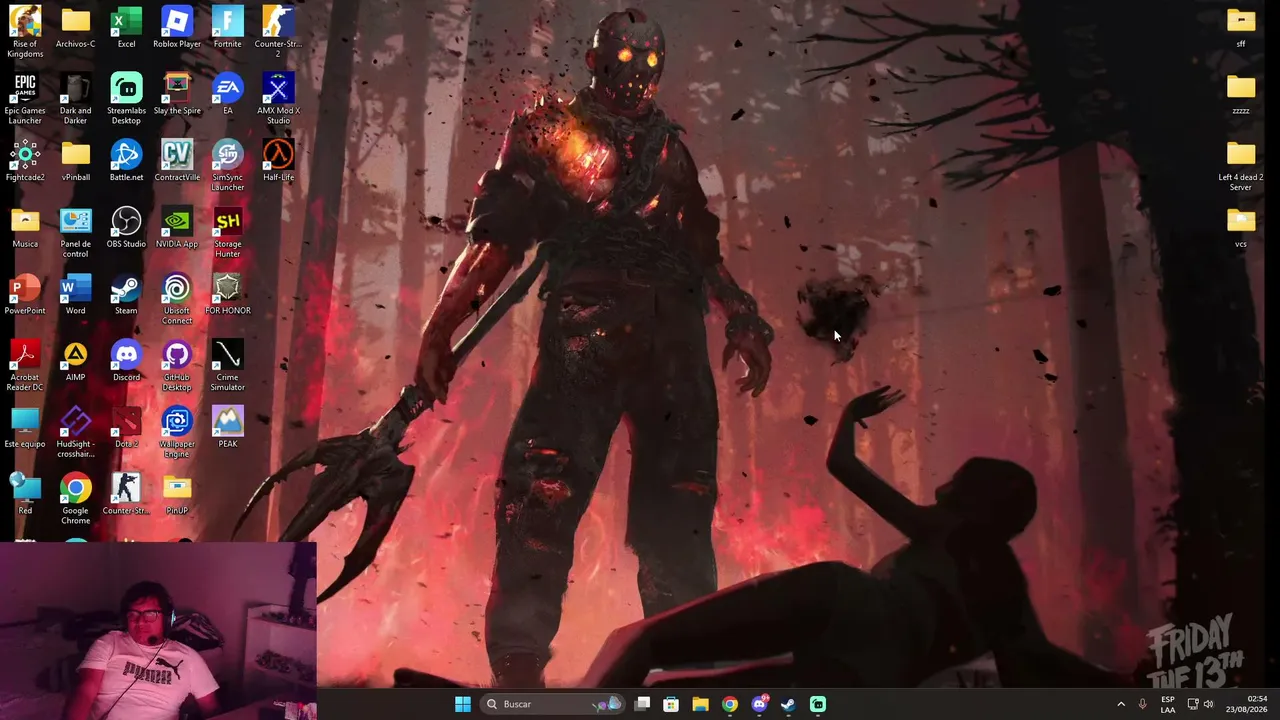Select the Dota 2 desktop icon
1280x720 pixels.
(x=126, y=427)
